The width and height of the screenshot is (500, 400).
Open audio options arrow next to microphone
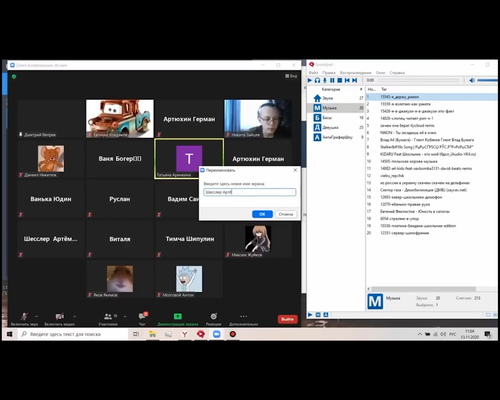click(36, 316)
